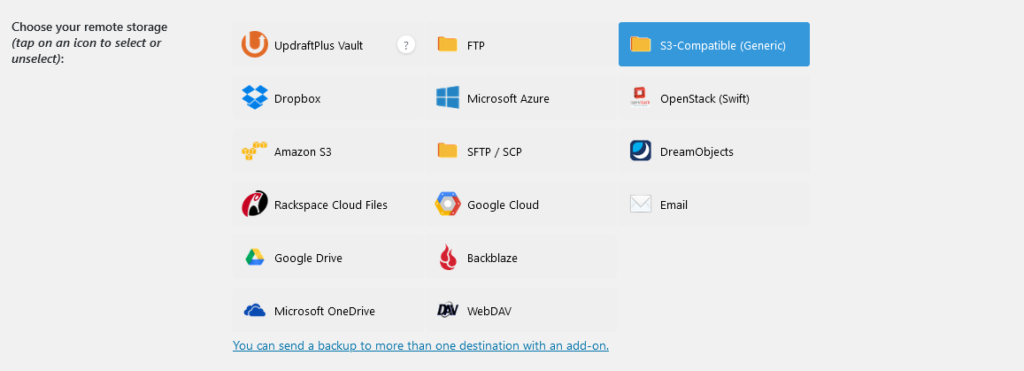
Task: Select the Email envelope icon
Action: click(x=640, y=204)
